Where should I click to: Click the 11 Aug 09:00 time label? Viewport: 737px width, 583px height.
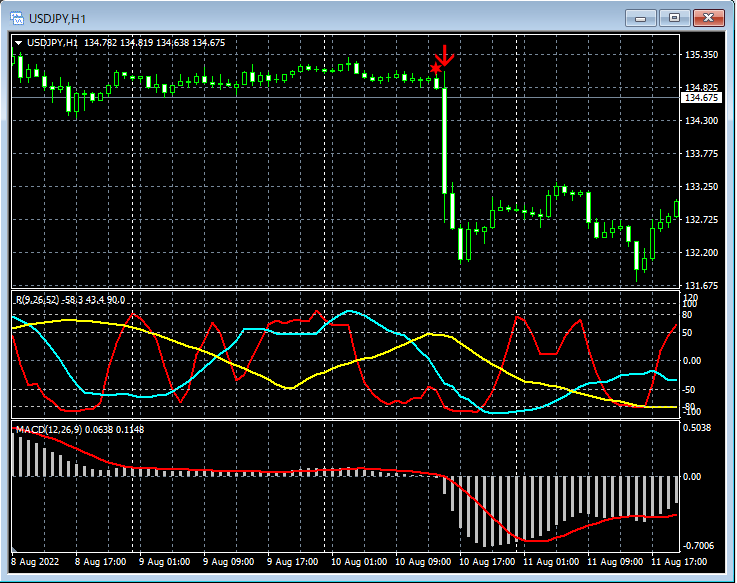[x=615, y=562]
